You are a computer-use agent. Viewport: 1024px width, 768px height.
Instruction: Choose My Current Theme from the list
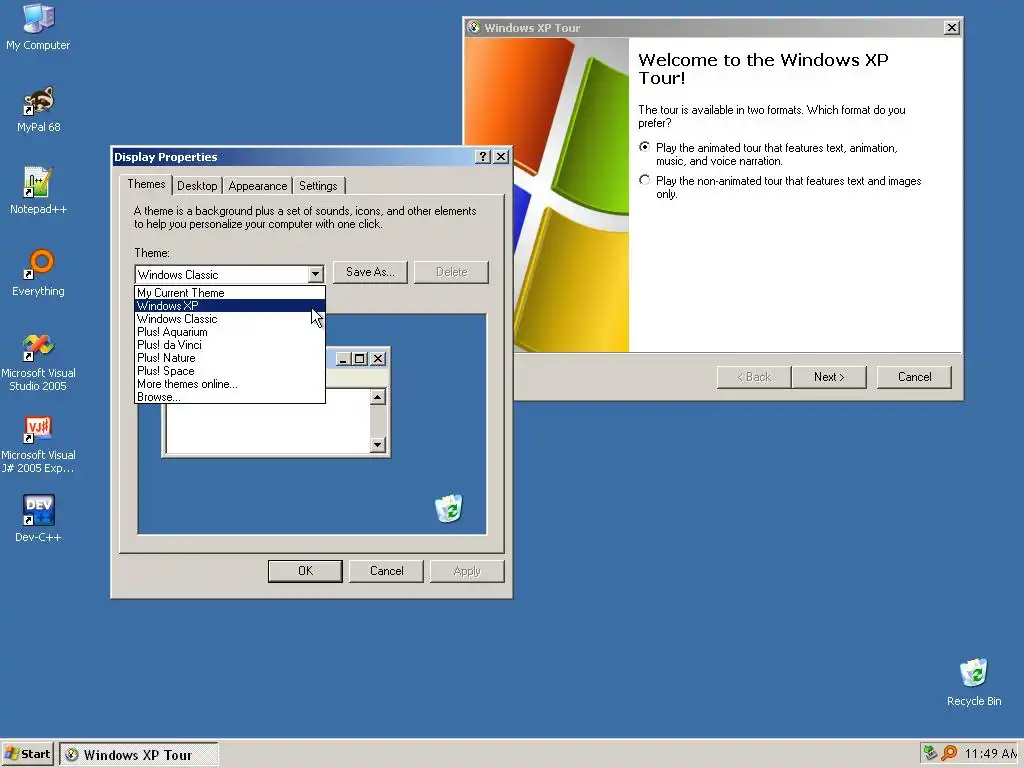point(230,293)
